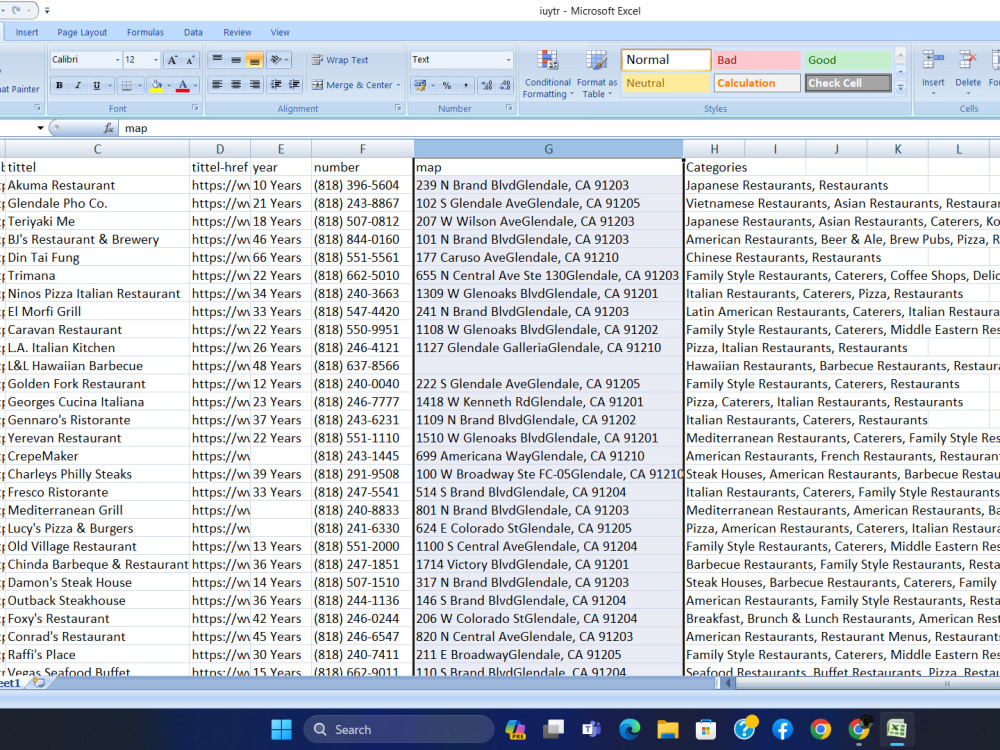
Task: Open font size dropdown
Action: pyautogui.click(x=156, y=60)
